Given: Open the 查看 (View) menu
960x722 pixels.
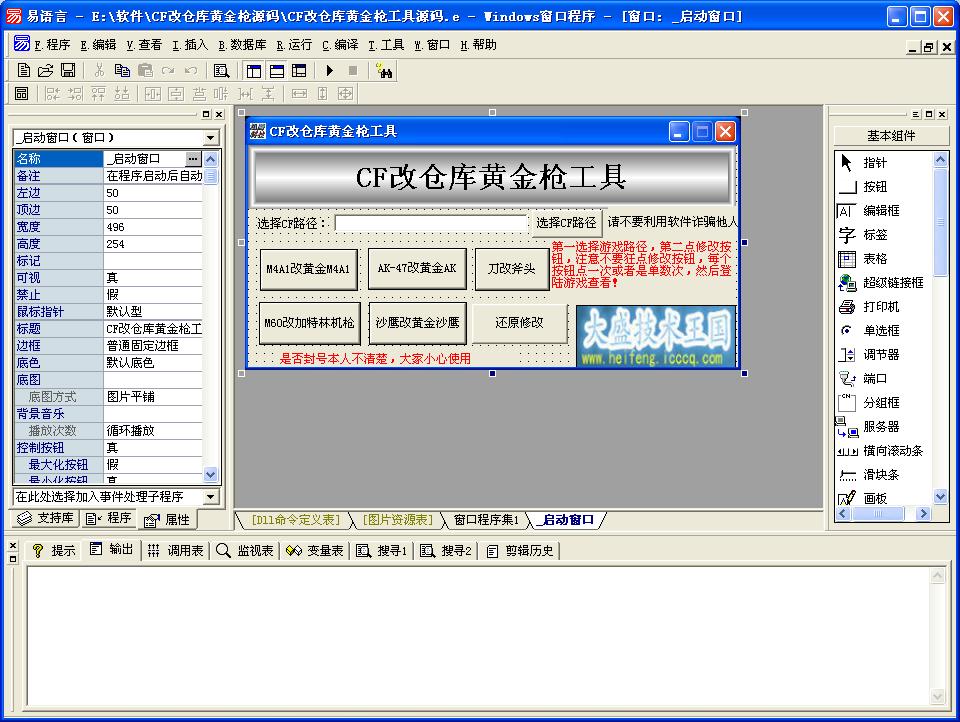Looking at the screenshot, I should pyautogui.click(x=144, y=45).
